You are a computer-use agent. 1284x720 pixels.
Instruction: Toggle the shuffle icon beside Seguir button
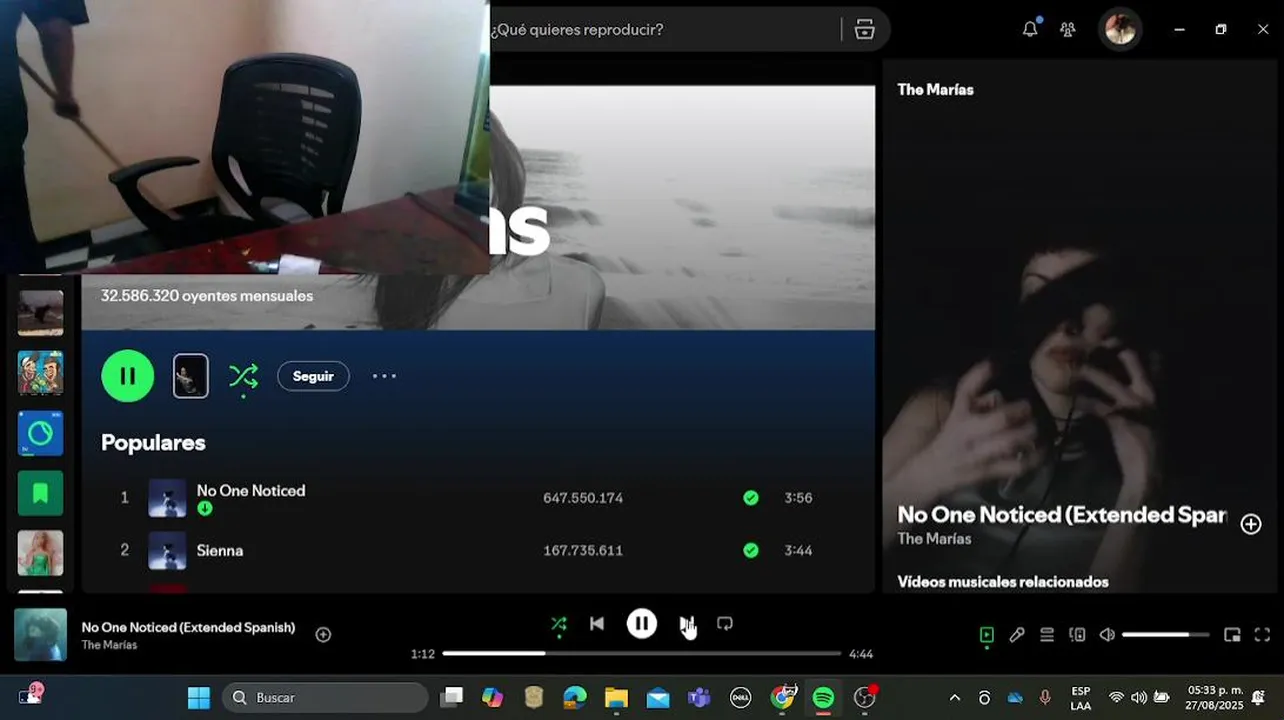click(243, 376)
